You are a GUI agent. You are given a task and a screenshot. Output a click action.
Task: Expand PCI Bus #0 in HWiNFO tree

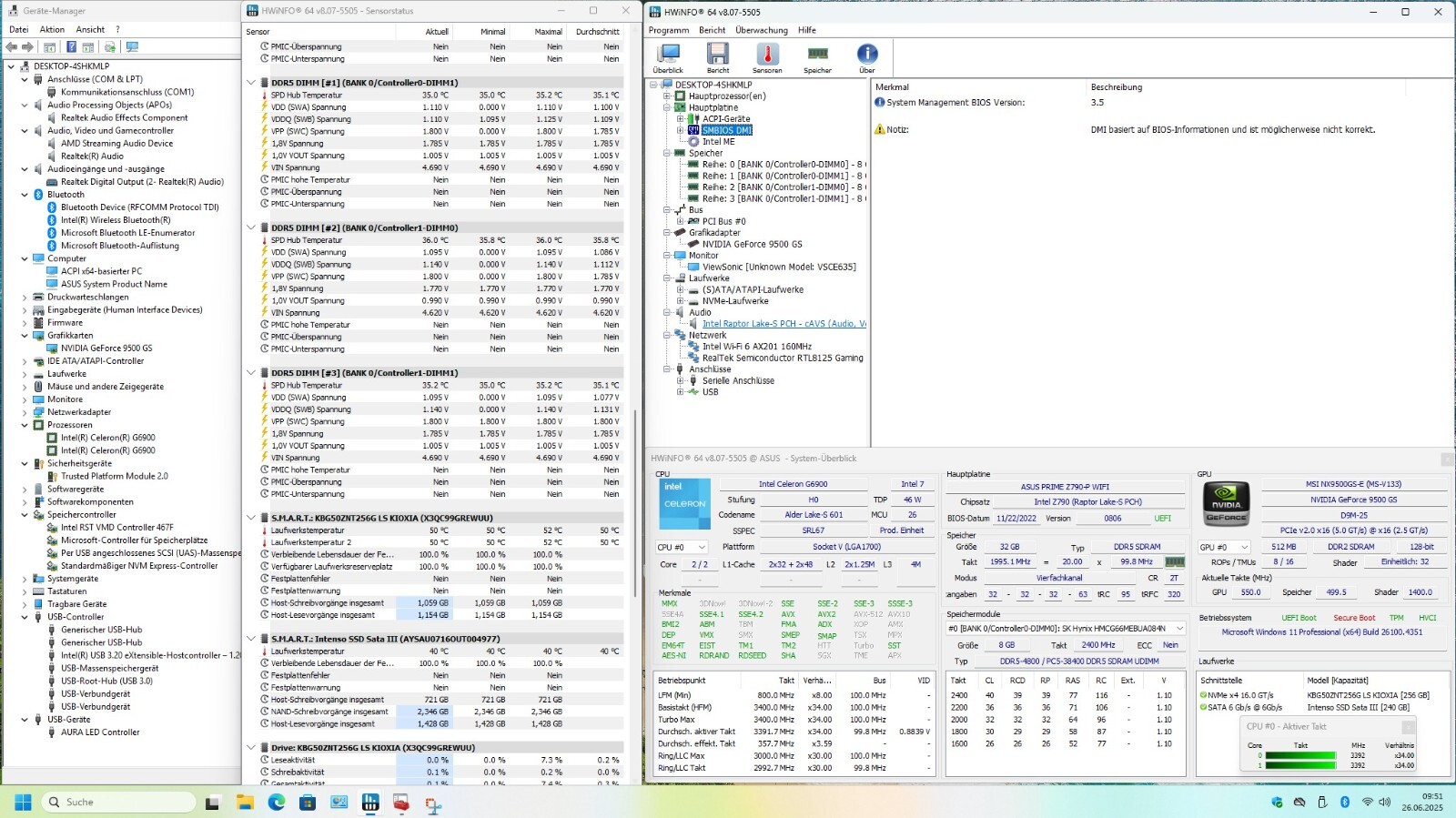tap(680, 221)
